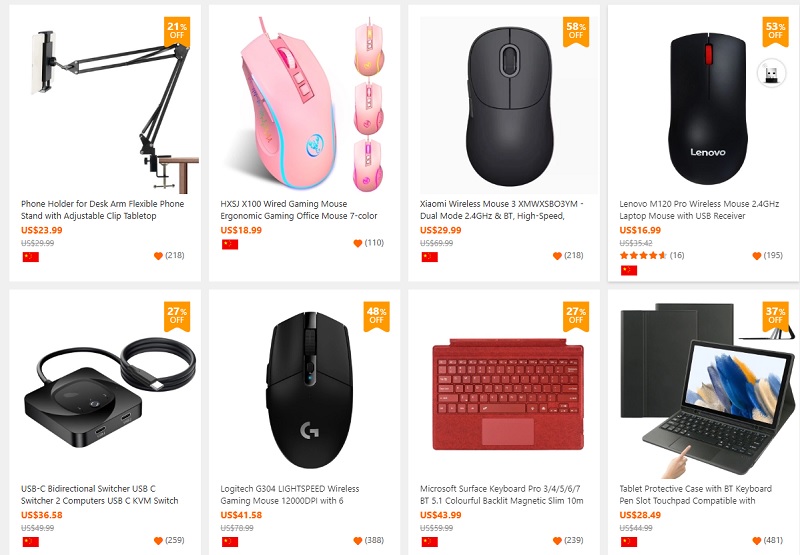Screen dimensions: 800x555
Task: Like the HXSJ X100 mouse heart icon
Action: pyautogui.click(x=358, y=243)
